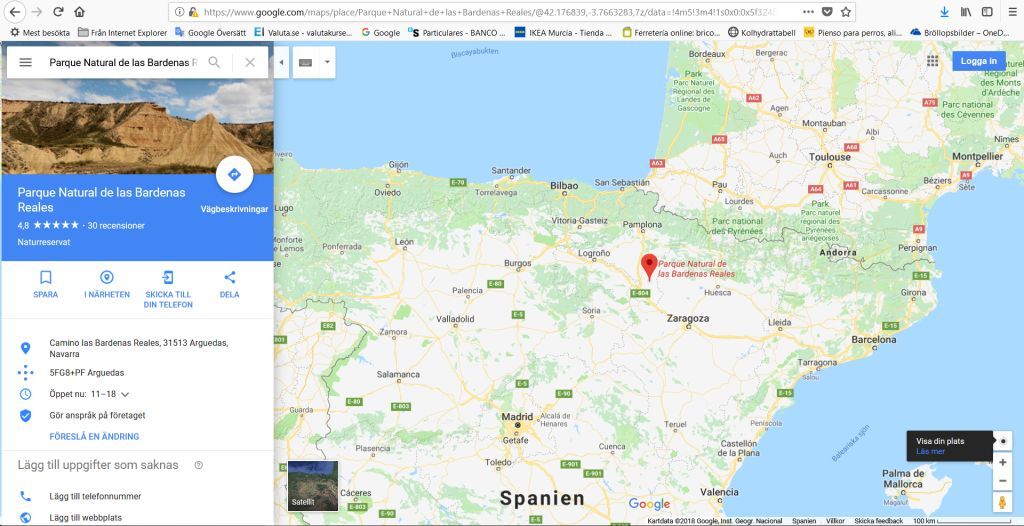
Task: Open the Google apps grid icon
Action: click(933, 61)
